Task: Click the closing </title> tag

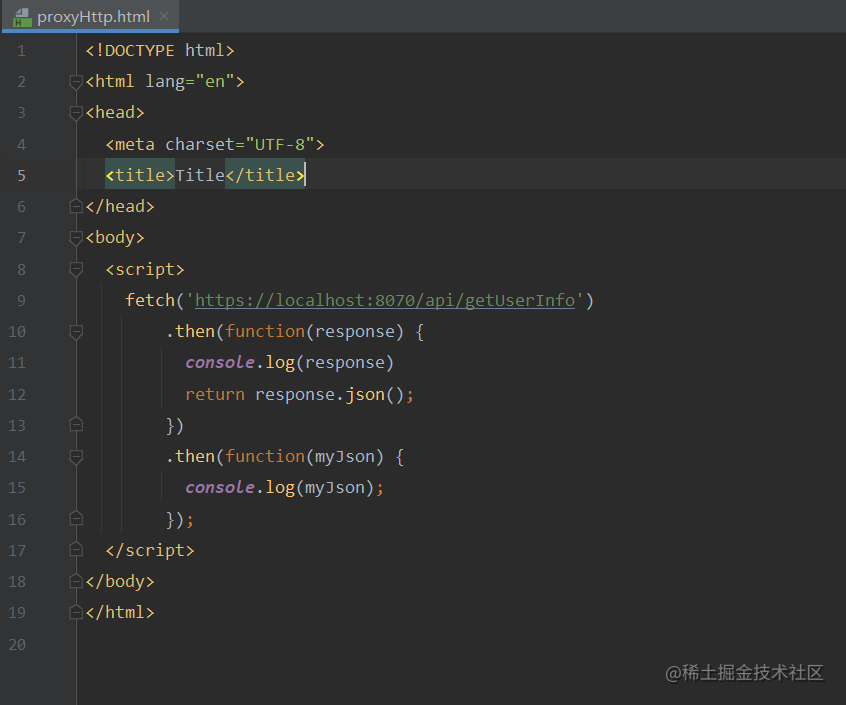Action: point(265,175)
